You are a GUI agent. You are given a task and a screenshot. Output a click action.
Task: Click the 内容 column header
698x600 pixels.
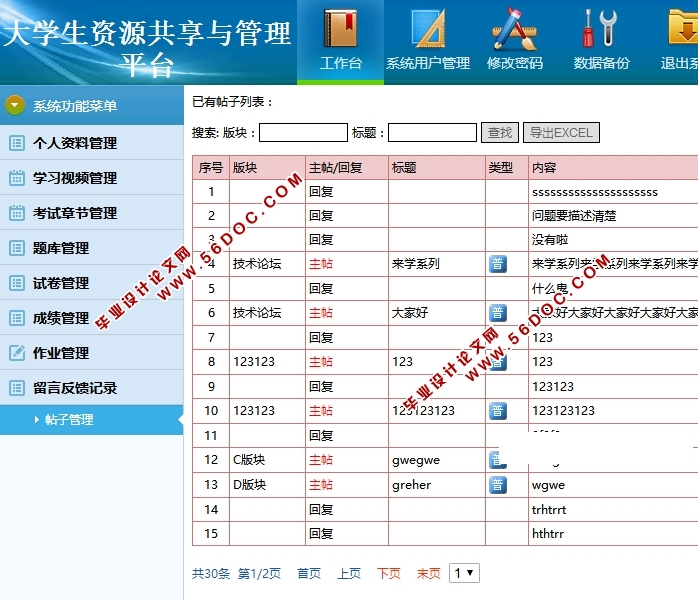[x=613, y=168]
